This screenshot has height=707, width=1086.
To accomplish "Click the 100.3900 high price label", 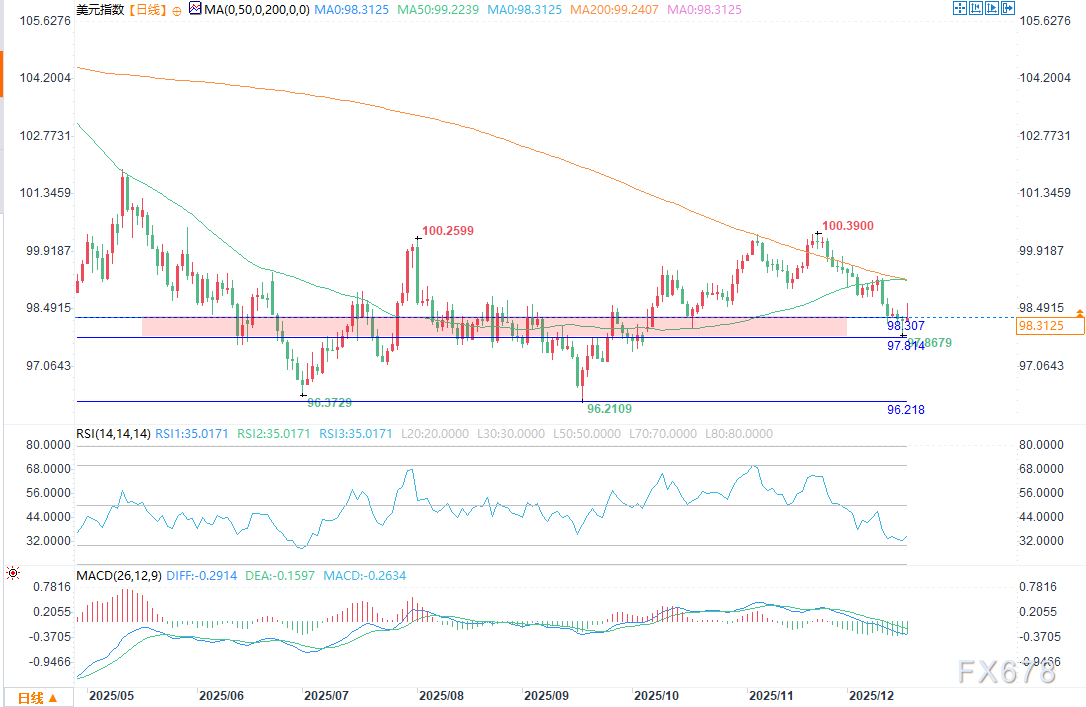I will click(848, 227).
